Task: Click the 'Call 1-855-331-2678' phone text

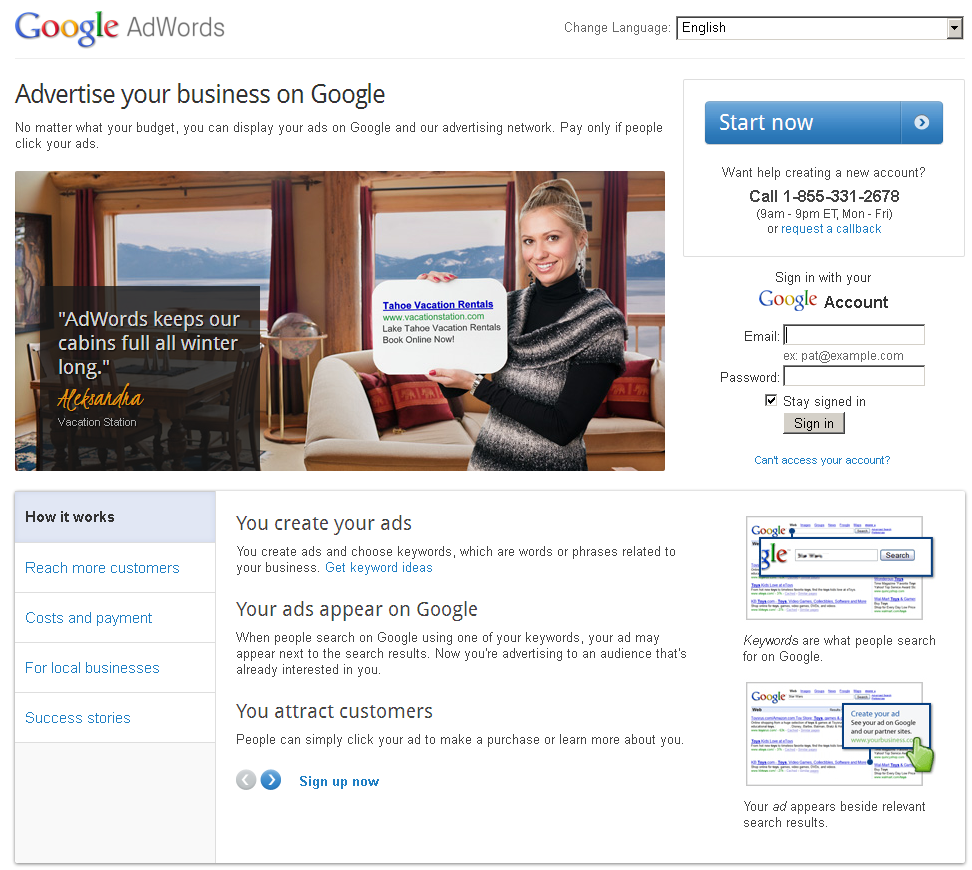Action: tap(824, 197)
